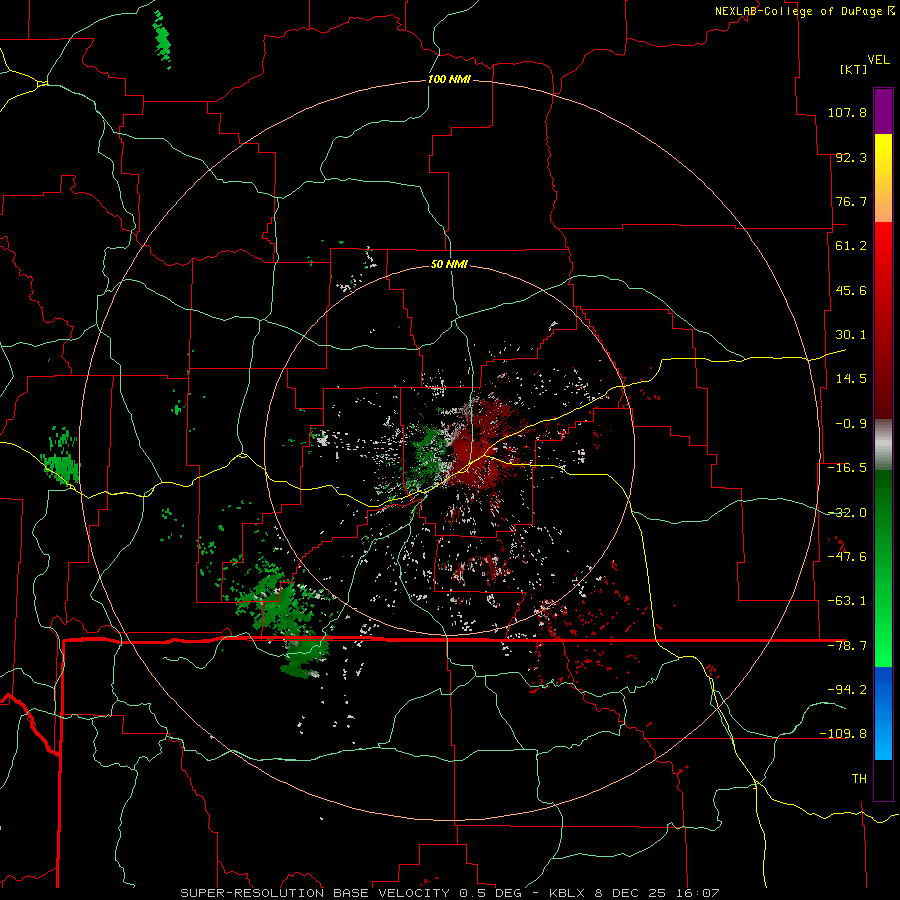Click the purple top segment of color bar

pos(883,111)
